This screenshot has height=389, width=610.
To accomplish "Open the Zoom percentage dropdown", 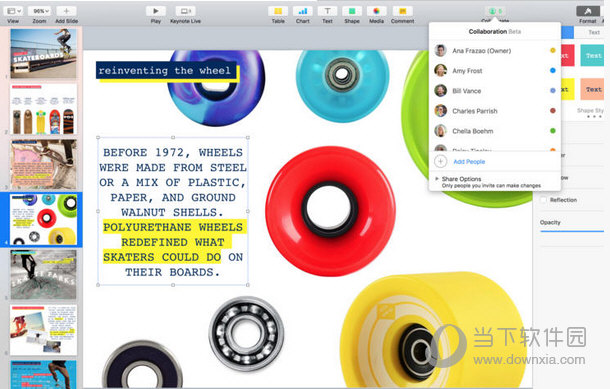I will (40, 11).
